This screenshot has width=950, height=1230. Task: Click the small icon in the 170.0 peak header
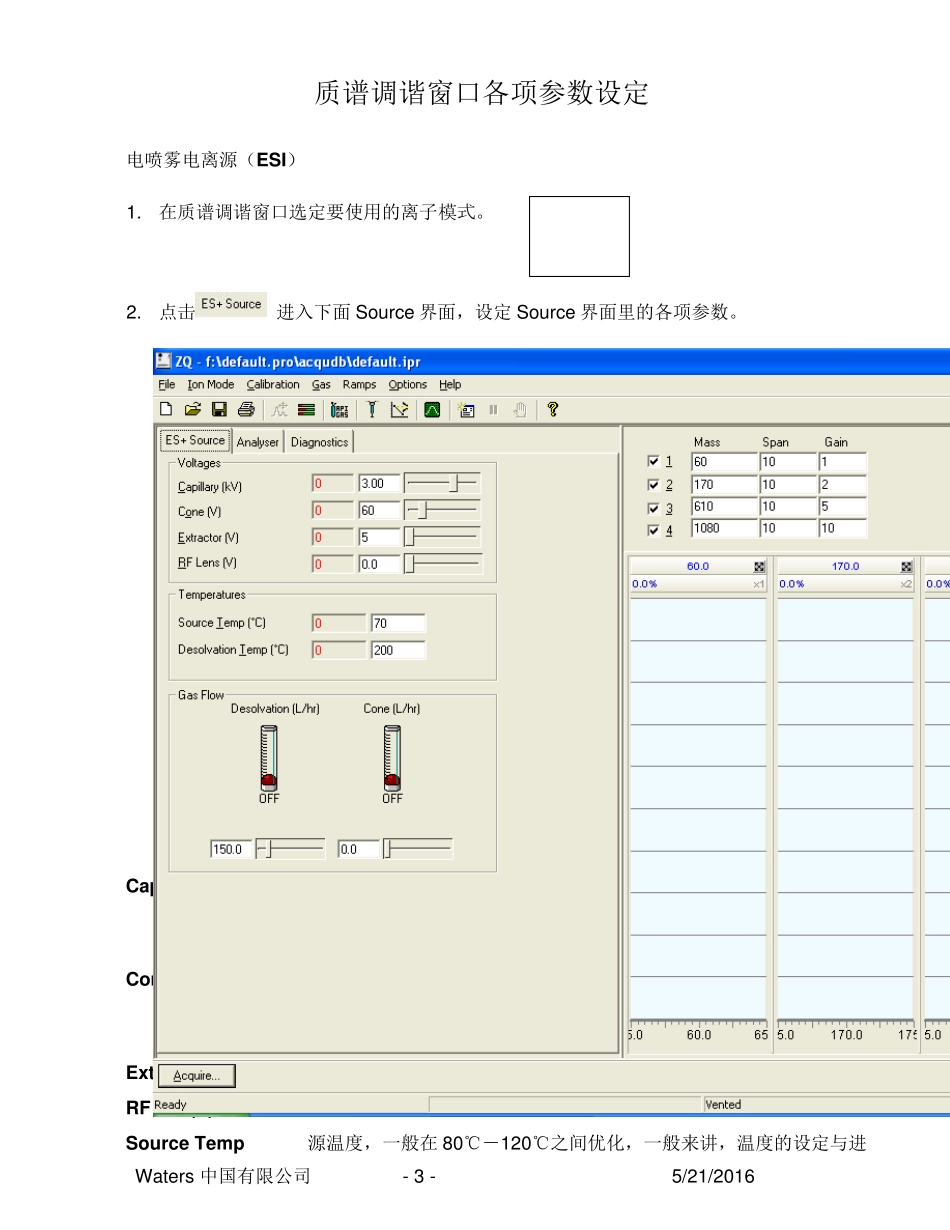(x=907, y=567)
